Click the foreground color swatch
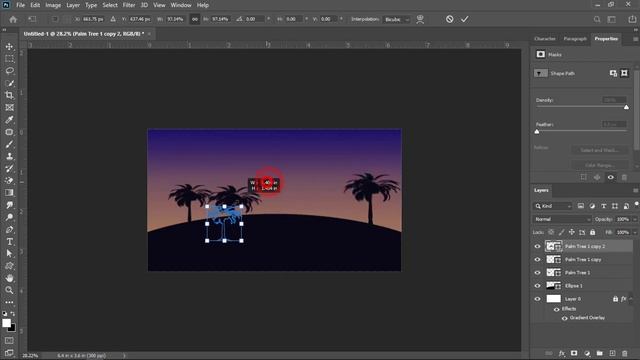The width and height of the screenshot is (640, 360). (x=6, y=323)
